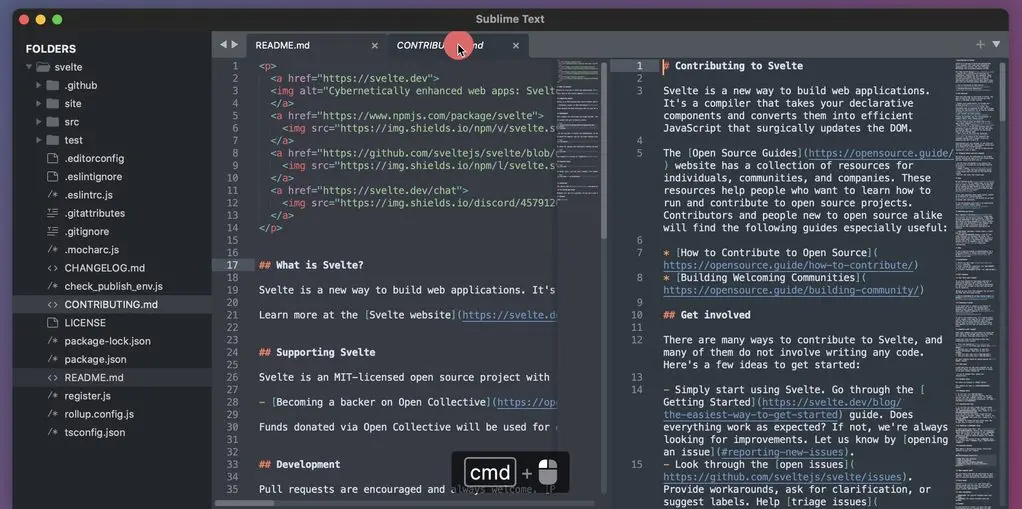Screen dimensions: 1022x509
Task: Click the LICENSE file icon
Action: (x=53, y=322)
